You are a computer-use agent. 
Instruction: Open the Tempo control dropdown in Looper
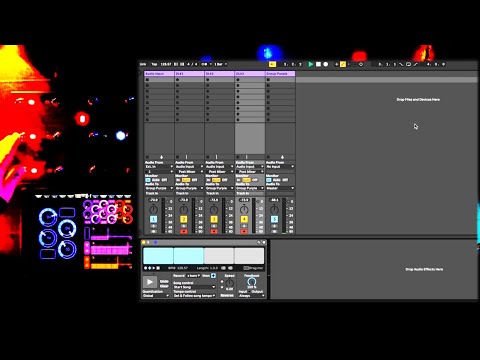pyautogui.click(x=194, y=296)
